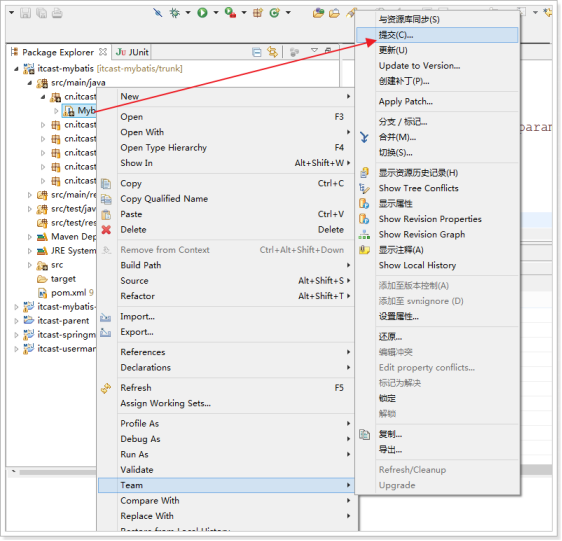Choose Open in the context menu

[226, 117]
